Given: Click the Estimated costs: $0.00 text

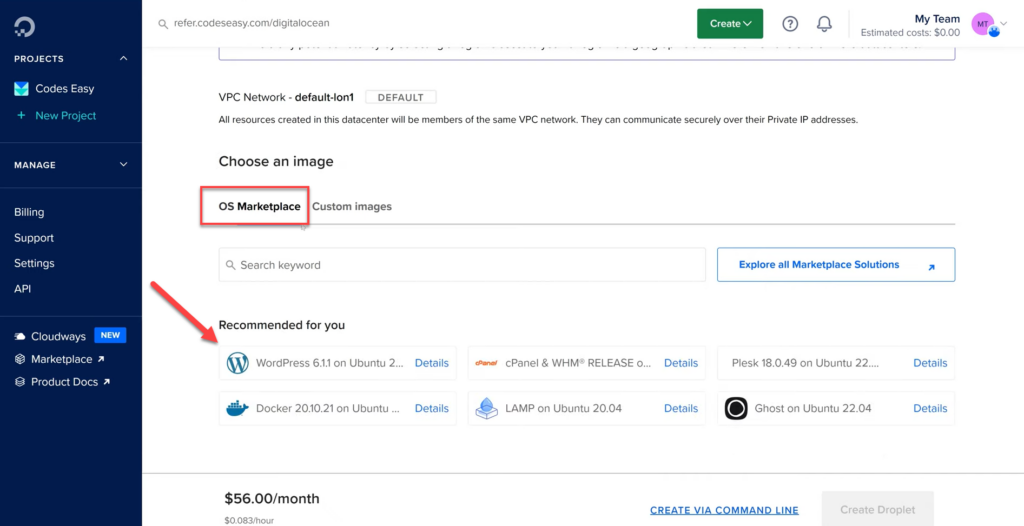Looking at the screenshot, I should click(910, 33).
